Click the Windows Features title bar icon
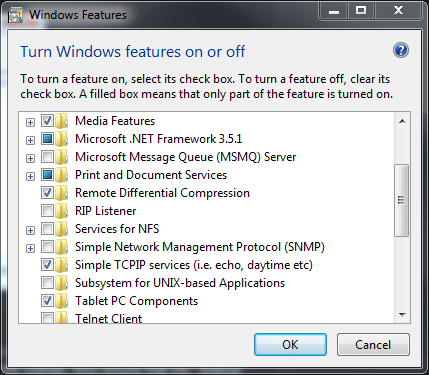Image resolution: width=429 pixels, height=375 pixels. [x=15, y=15]
